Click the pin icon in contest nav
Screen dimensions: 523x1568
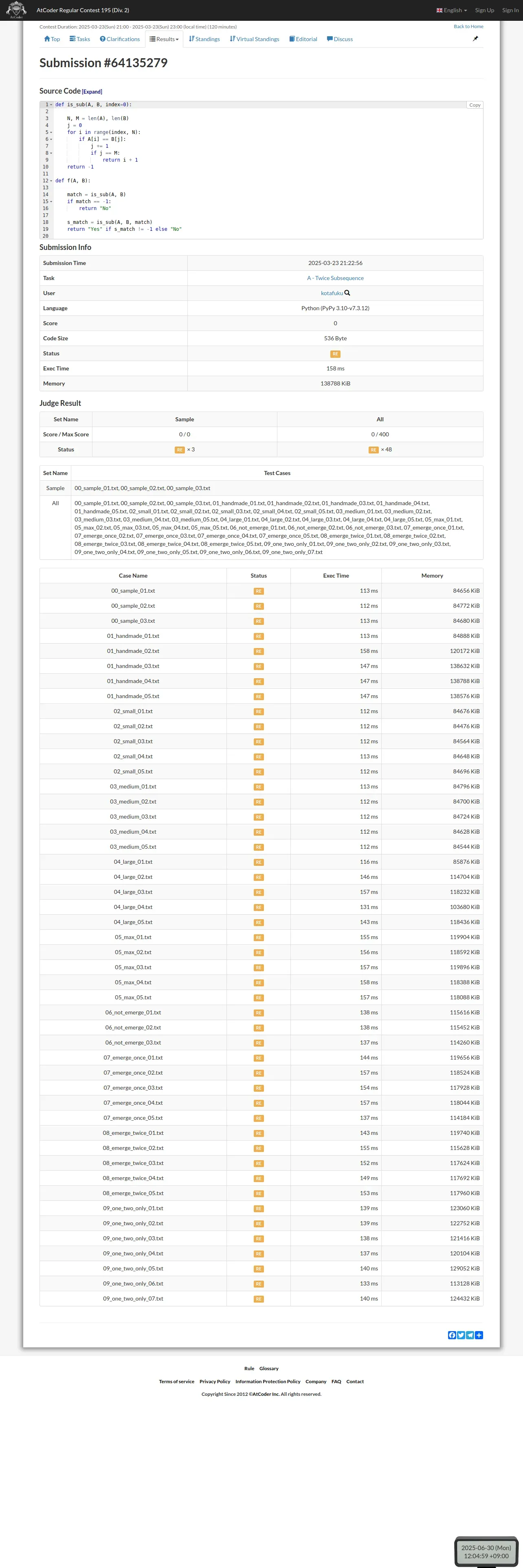coord(475,38)
